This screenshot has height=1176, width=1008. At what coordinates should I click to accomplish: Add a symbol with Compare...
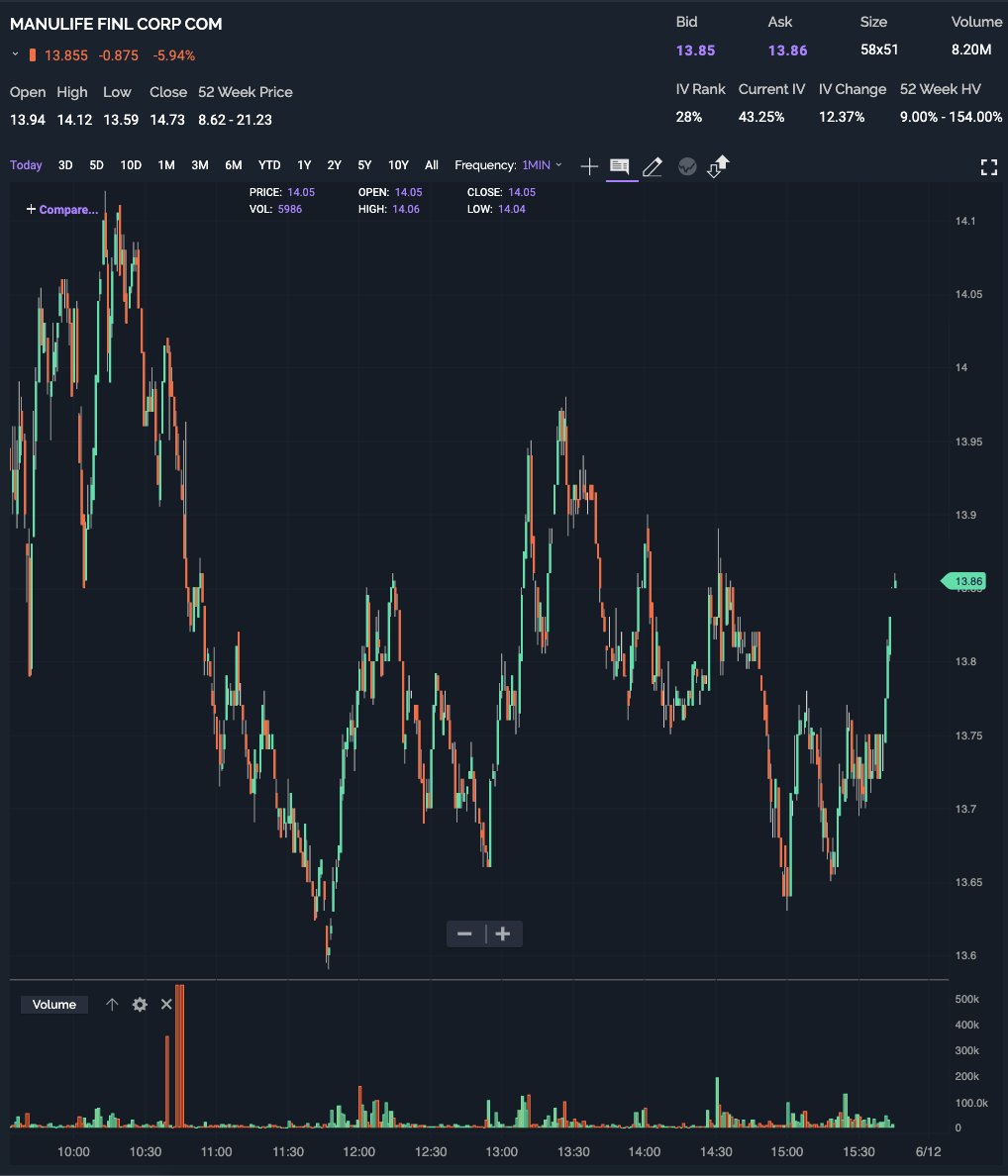point(62,209)
